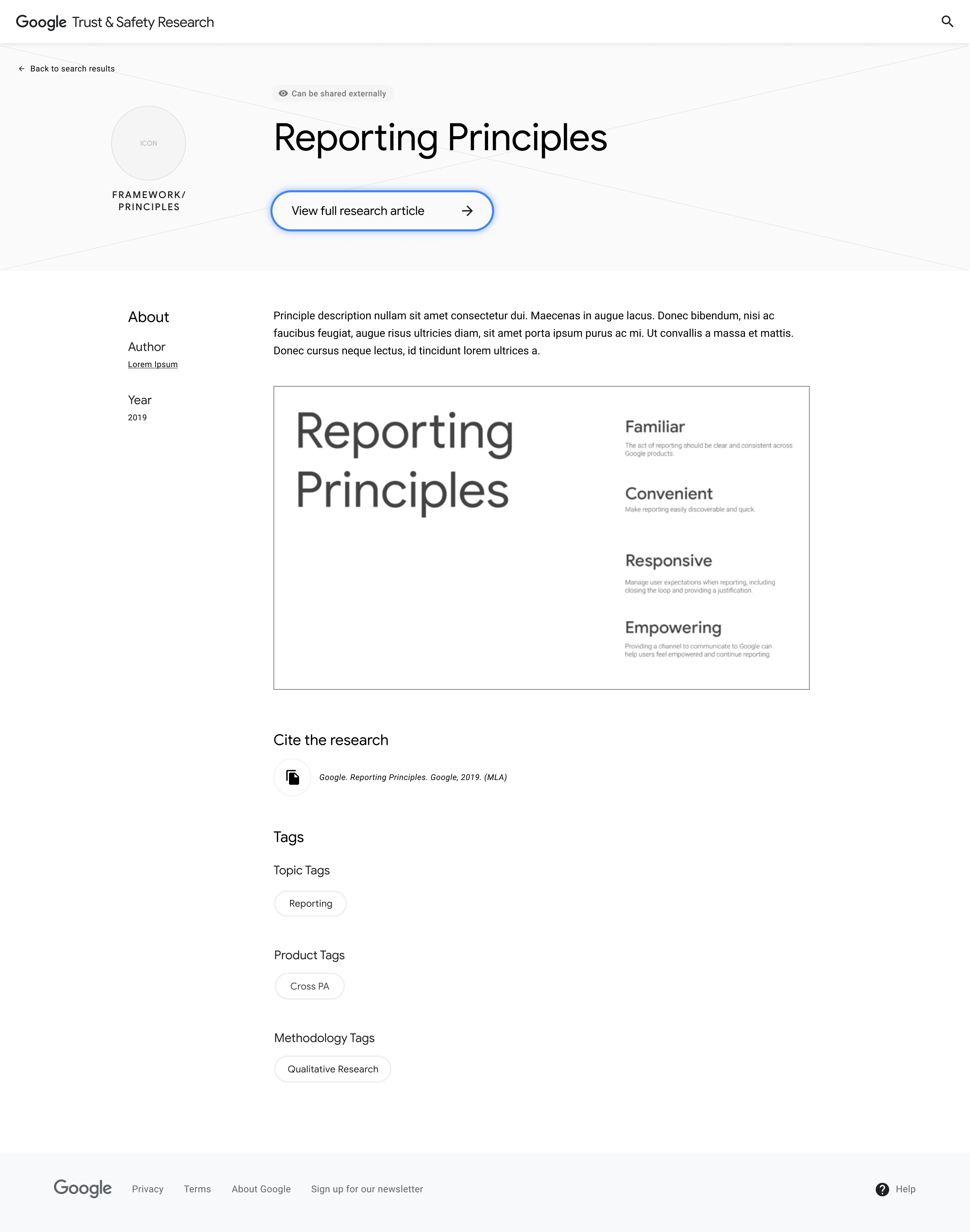Click Sign up for our newsletter
This screenshot has height=1232, width=970.
366,1189
